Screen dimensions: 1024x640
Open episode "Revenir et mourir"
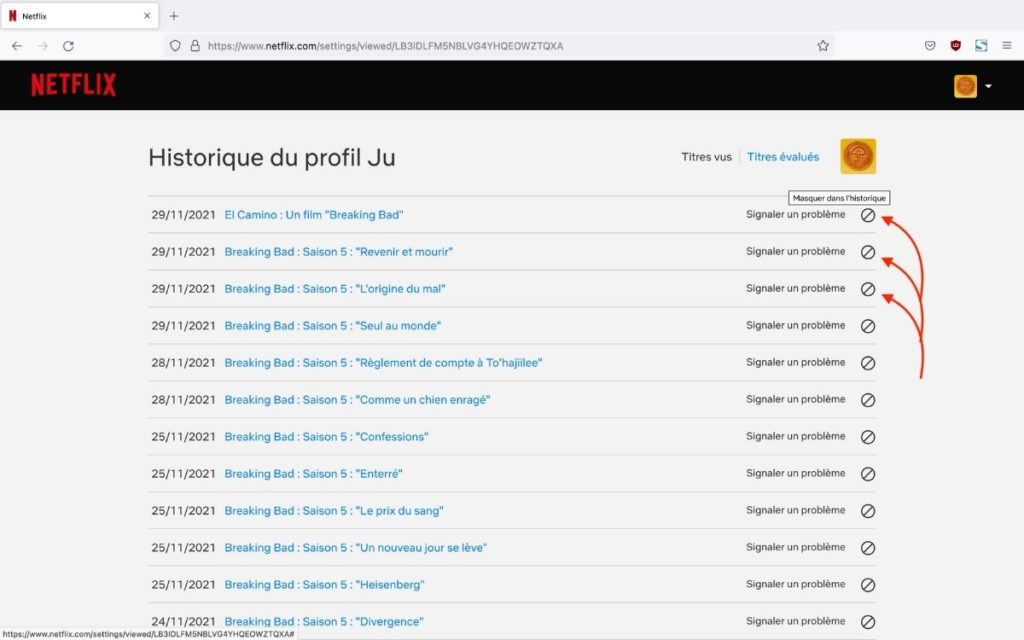pyautogui.click(x=338, y=252)
